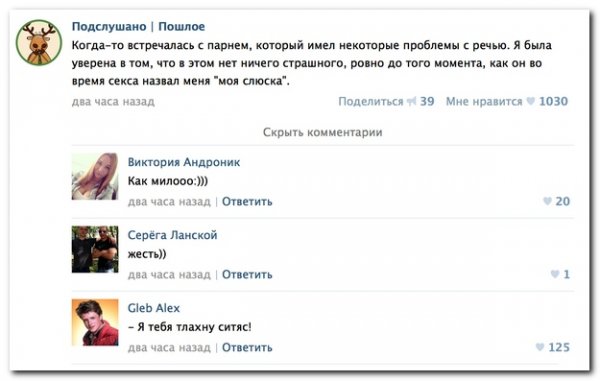
Task: Click the comment text Как милооо:)))
Action: 168,181
